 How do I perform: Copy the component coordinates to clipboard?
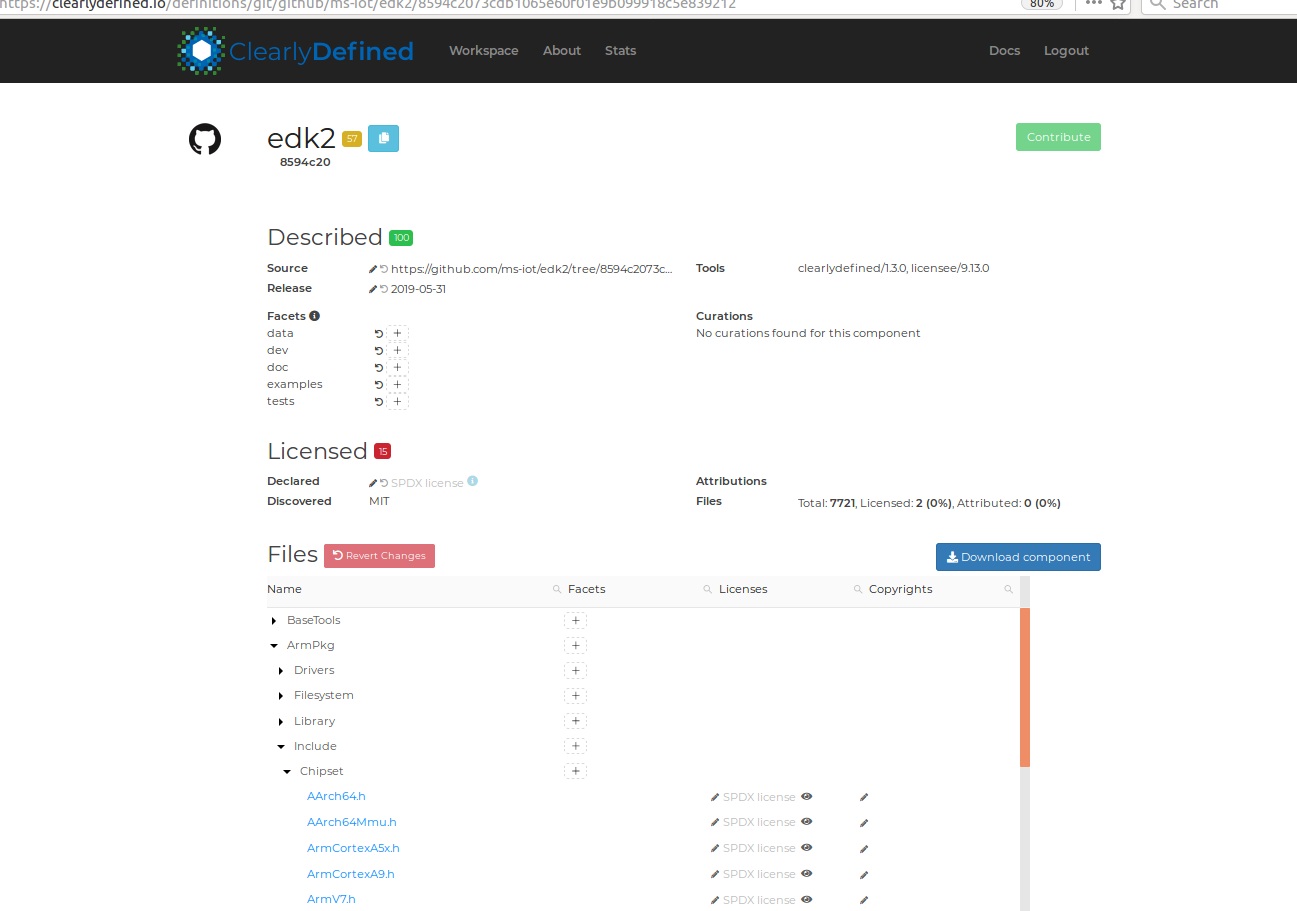(x=383, y=138)
